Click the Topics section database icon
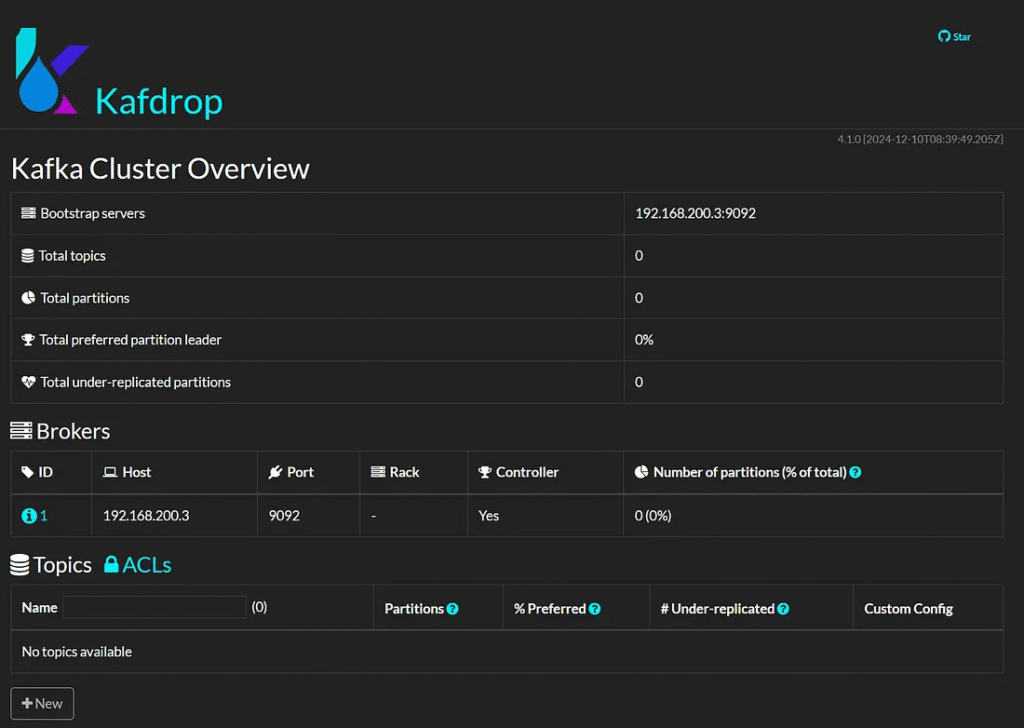 coord(20,565)
